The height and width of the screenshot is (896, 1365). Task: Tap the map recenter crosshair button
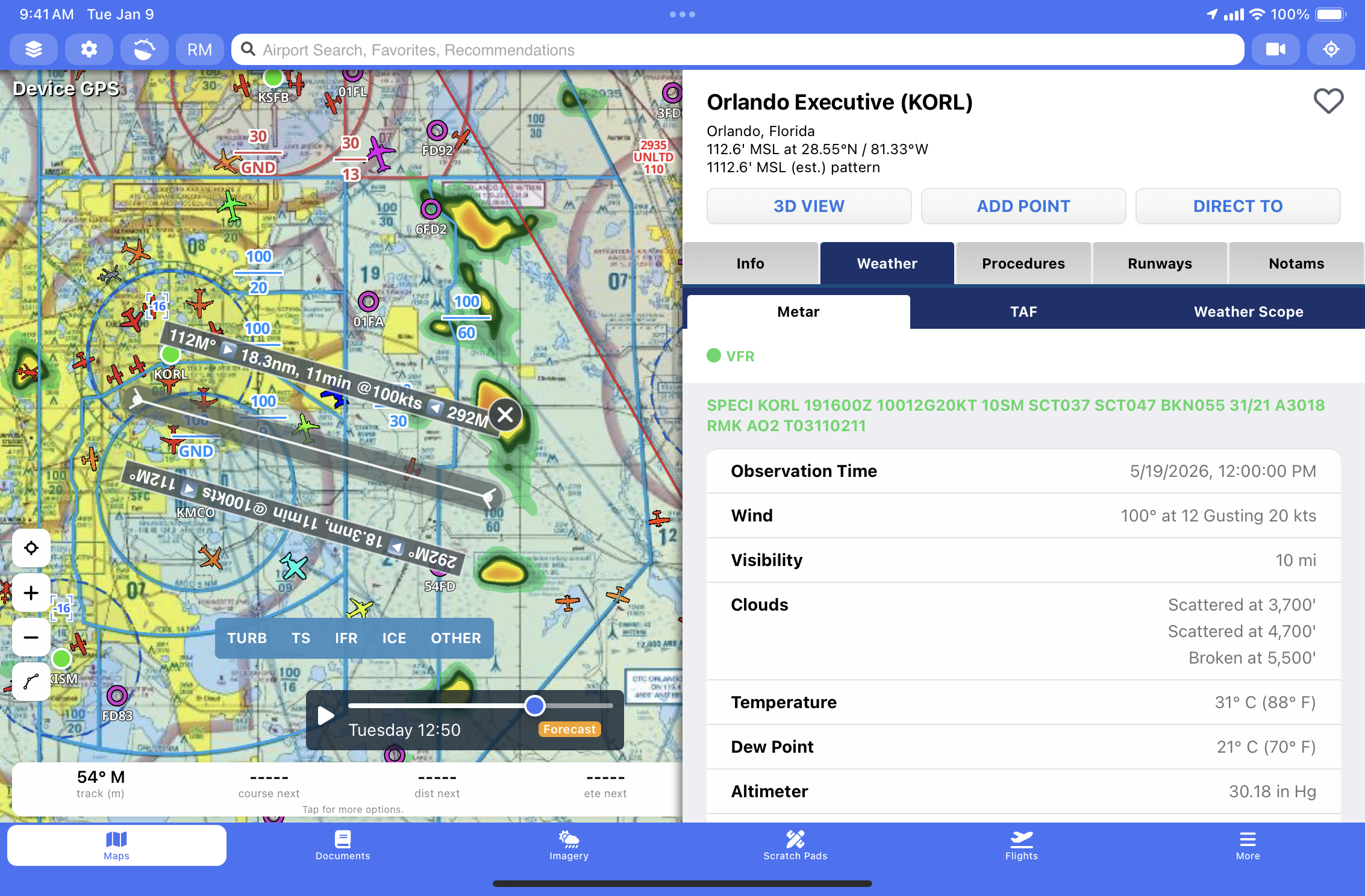31,548
